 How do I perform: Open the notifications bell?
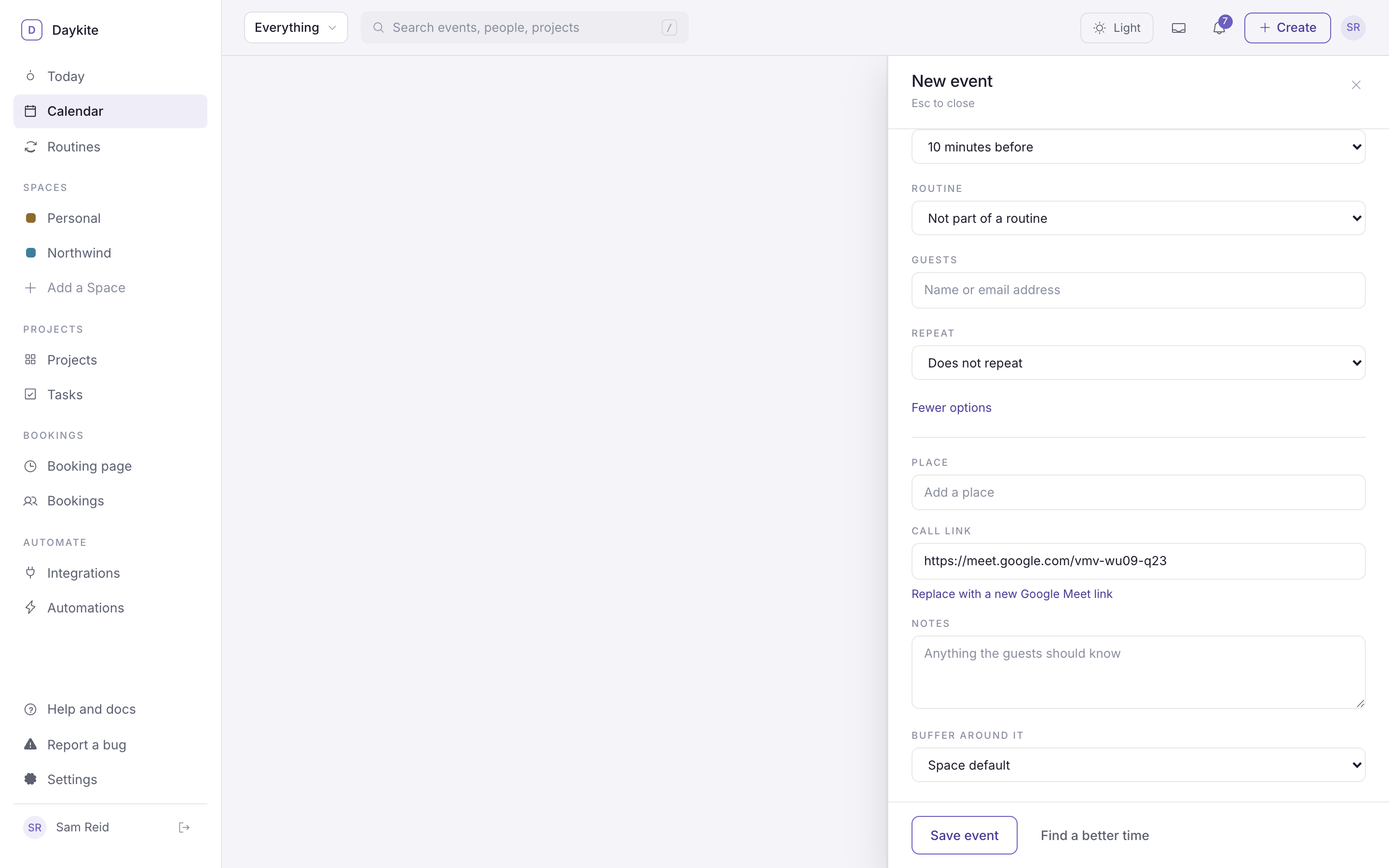pyautogui.click(x=1219, y=27)
